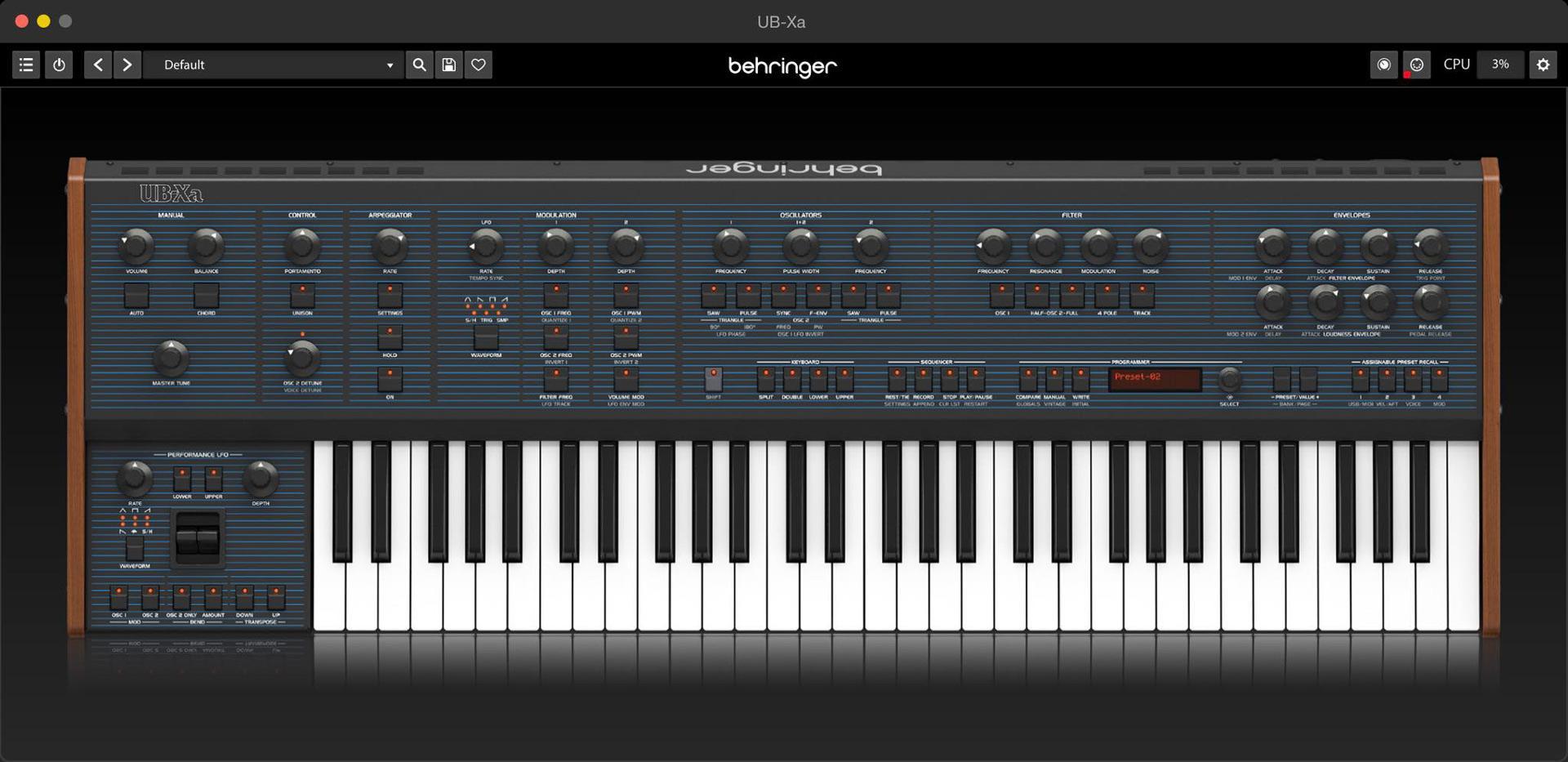Click the Preset-02 display screen
Image resolution: width=1568 pixels, height=762 pixels.
pyautogui.click(x=1153, y=380)
